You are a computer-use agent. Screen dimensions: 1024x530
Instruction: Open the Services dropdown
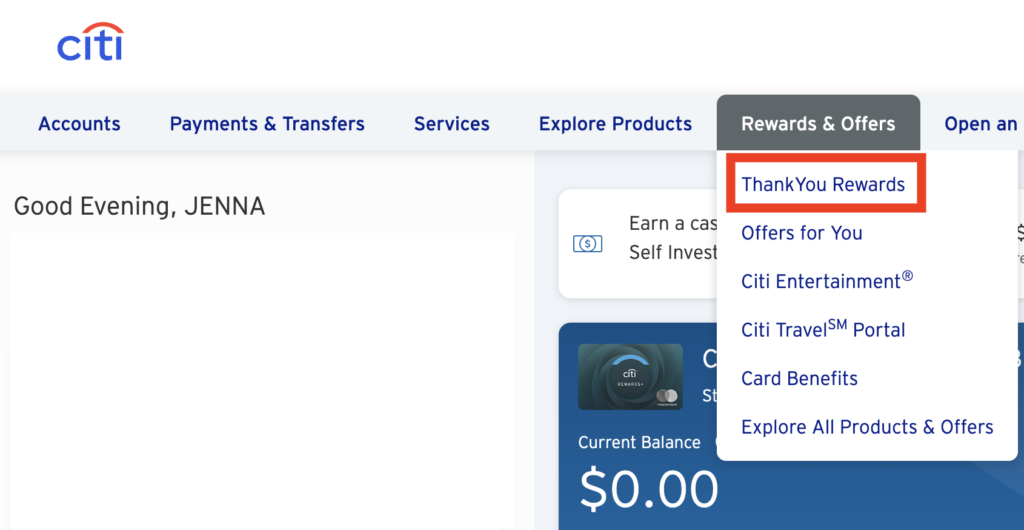click(x=452, y=124)
